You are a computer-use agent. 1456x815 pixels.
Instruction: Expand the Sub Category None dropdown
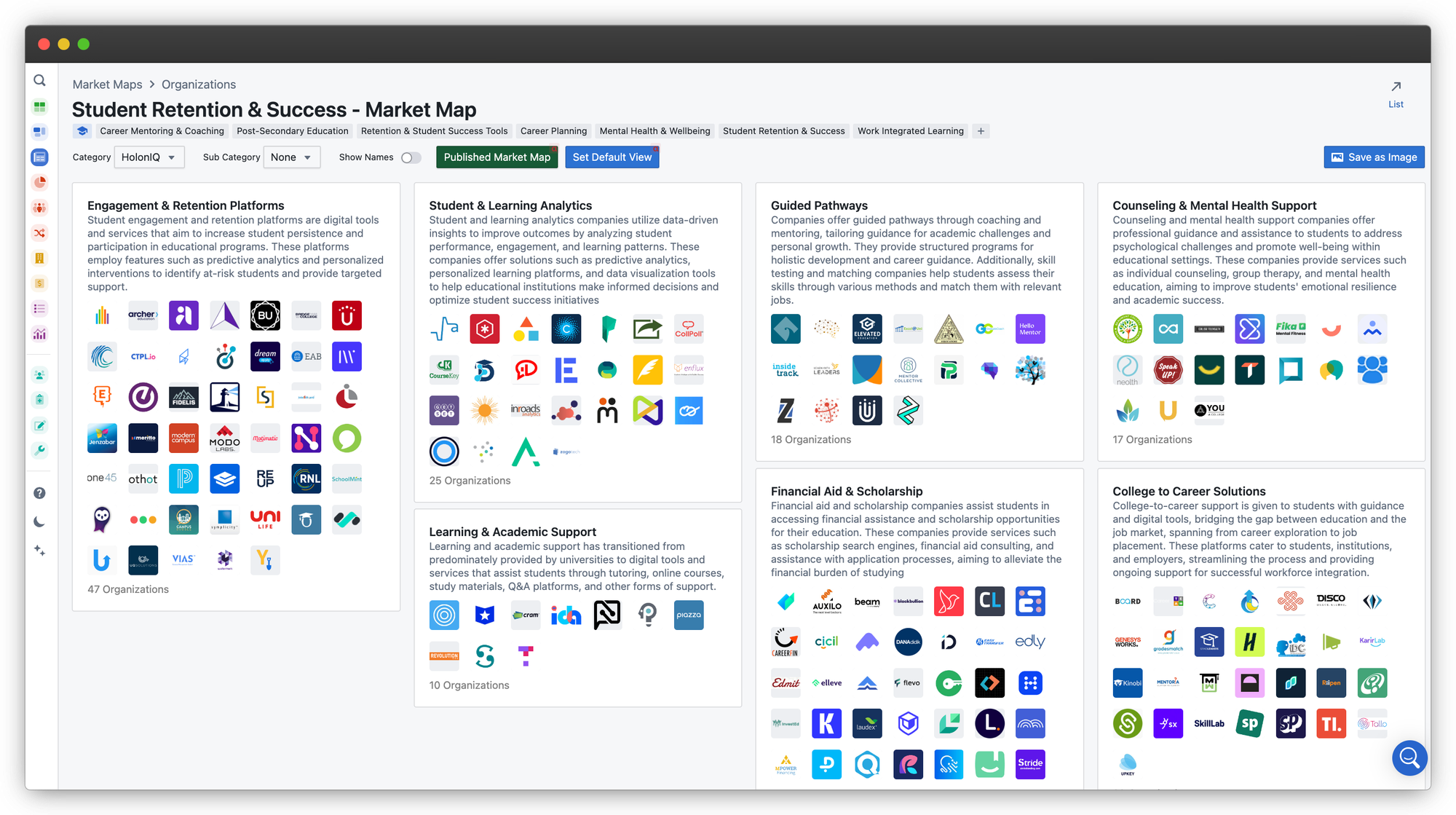(290, 157)
